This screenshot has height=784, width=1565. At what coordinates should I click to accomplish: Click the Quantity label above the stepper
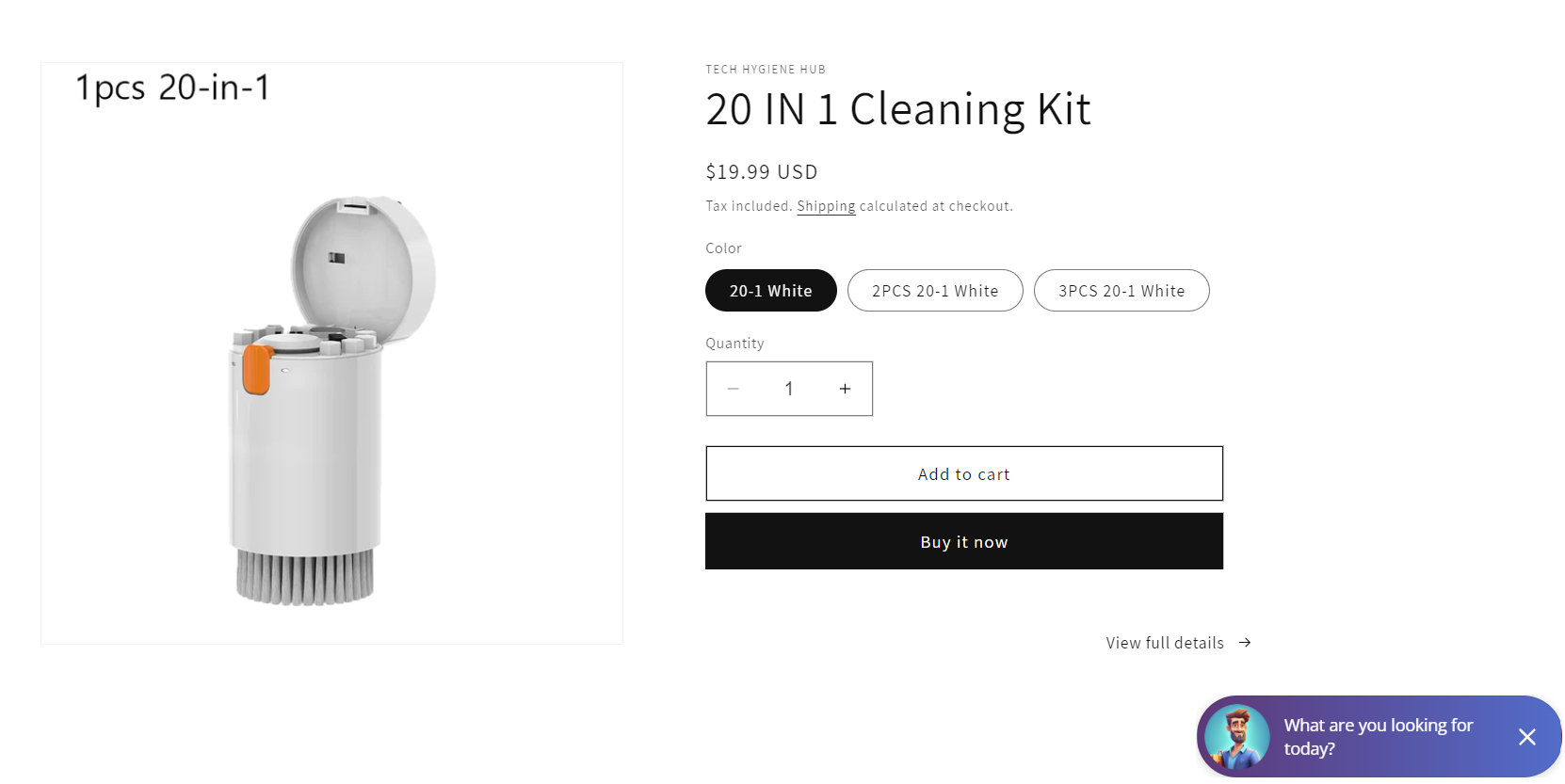[734, 343]
